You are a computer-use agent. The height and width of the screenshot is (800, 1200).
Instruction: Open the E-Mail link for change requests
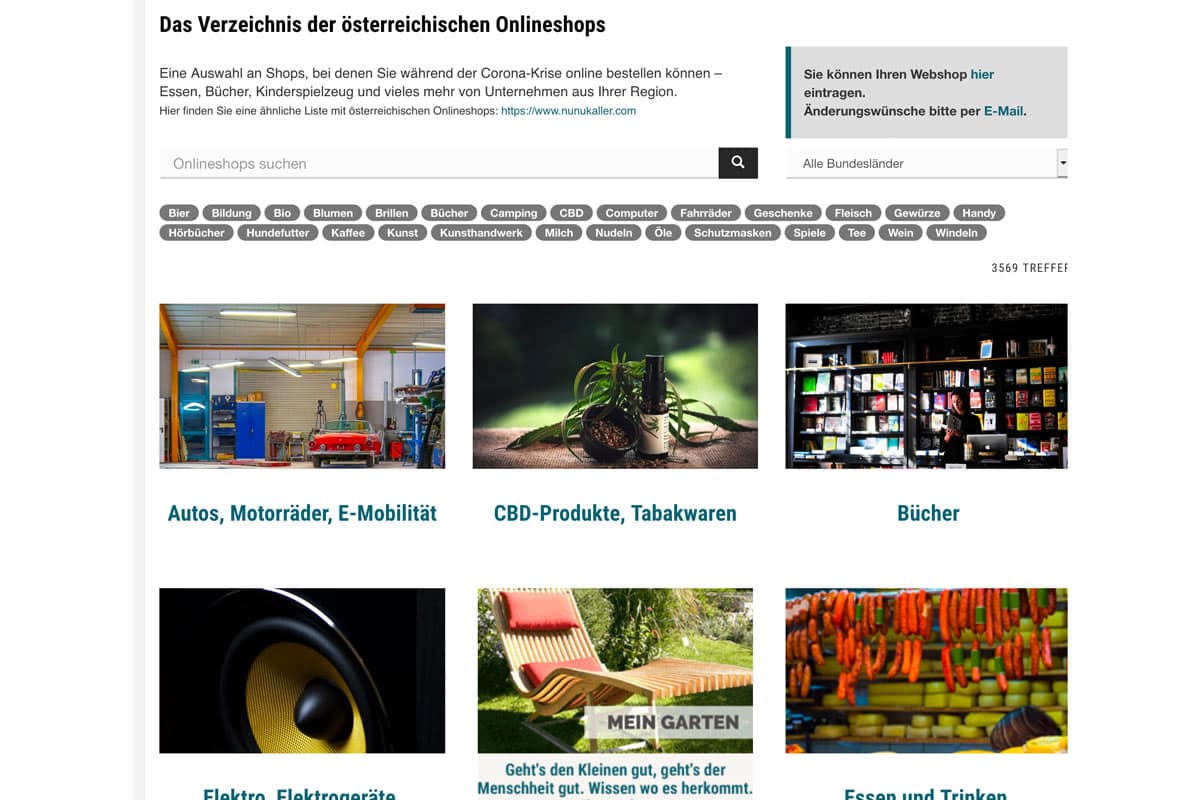[x=1004, y=111]
